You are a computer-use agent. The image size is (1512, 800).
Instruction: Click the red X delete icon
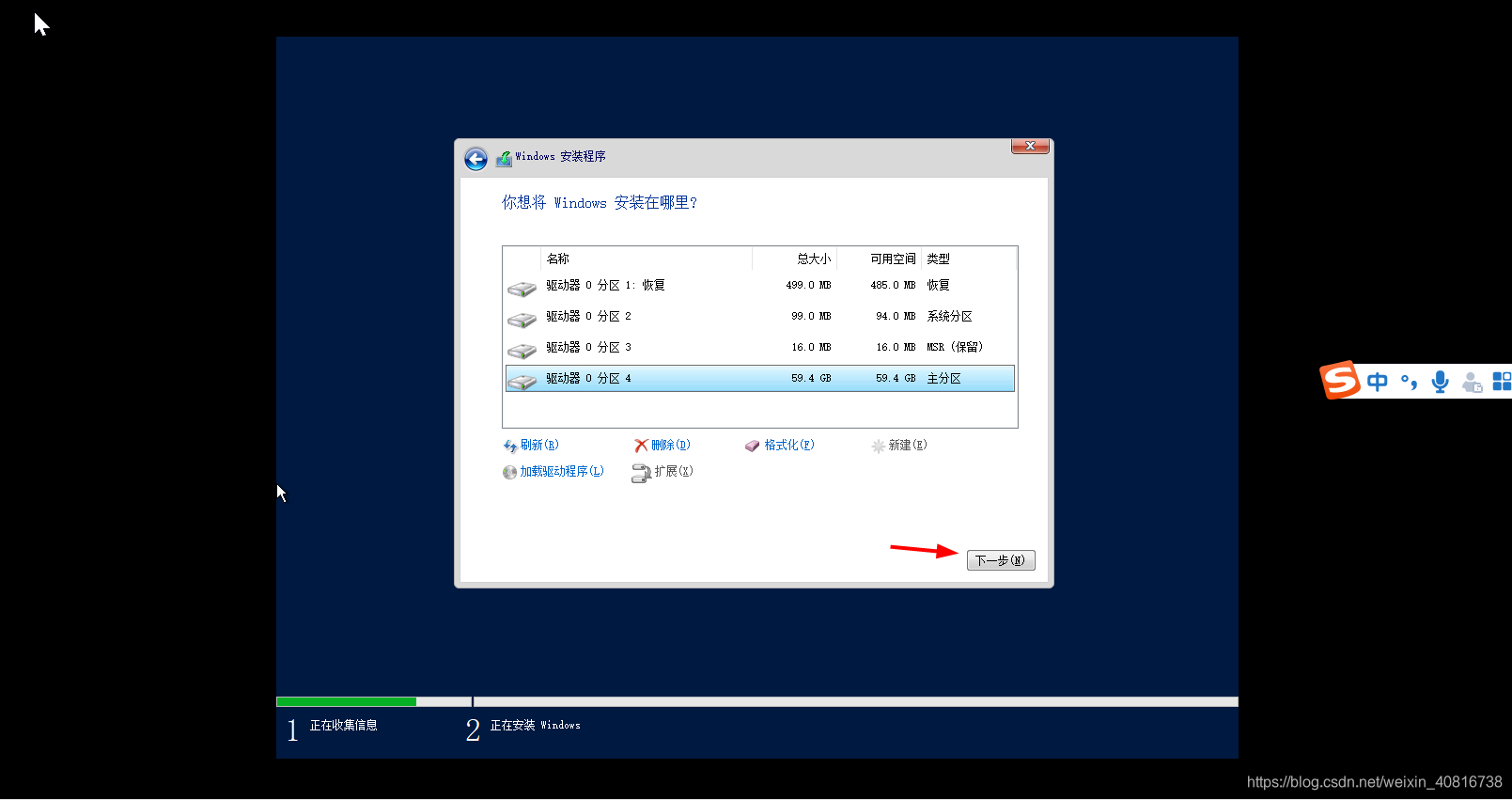[x=641, y=446]
